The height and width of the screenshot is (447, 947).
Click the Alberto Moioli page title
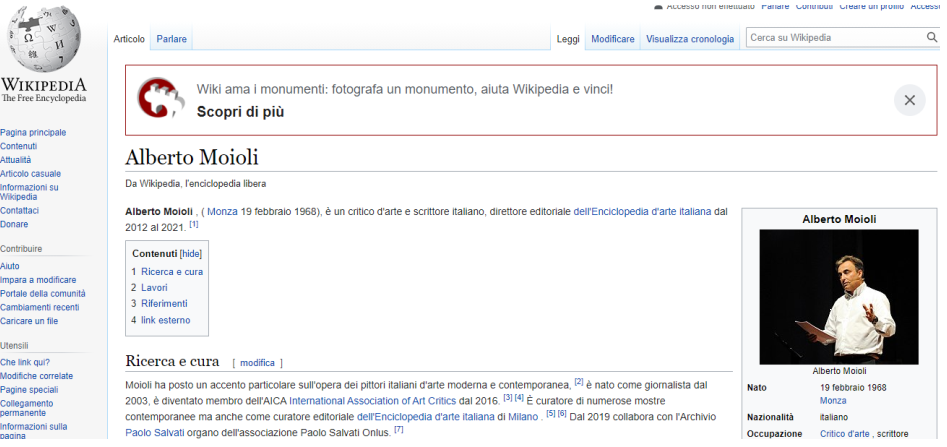pyautogui.click(x=191, y=158)
